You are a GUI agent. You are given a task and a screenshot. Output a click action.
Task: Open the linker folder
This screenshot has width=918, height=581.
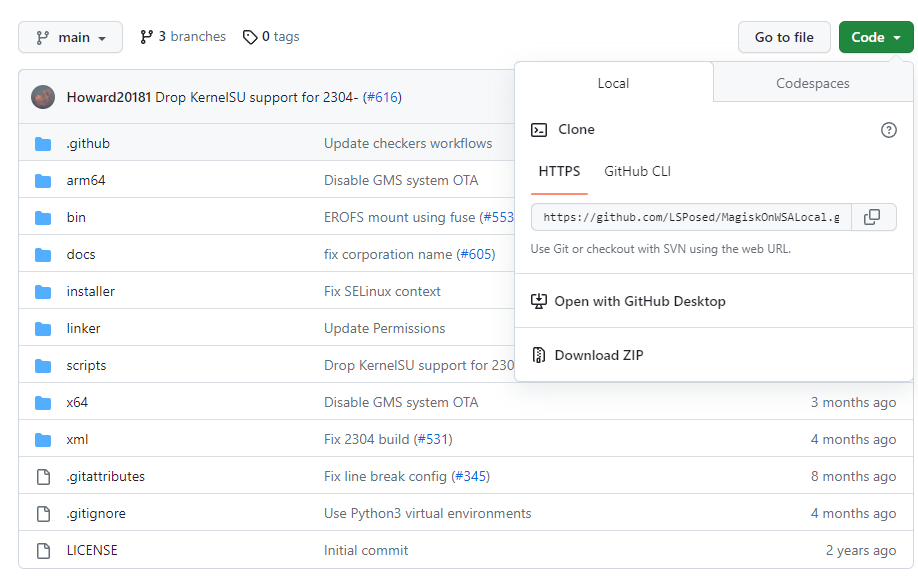84,328
